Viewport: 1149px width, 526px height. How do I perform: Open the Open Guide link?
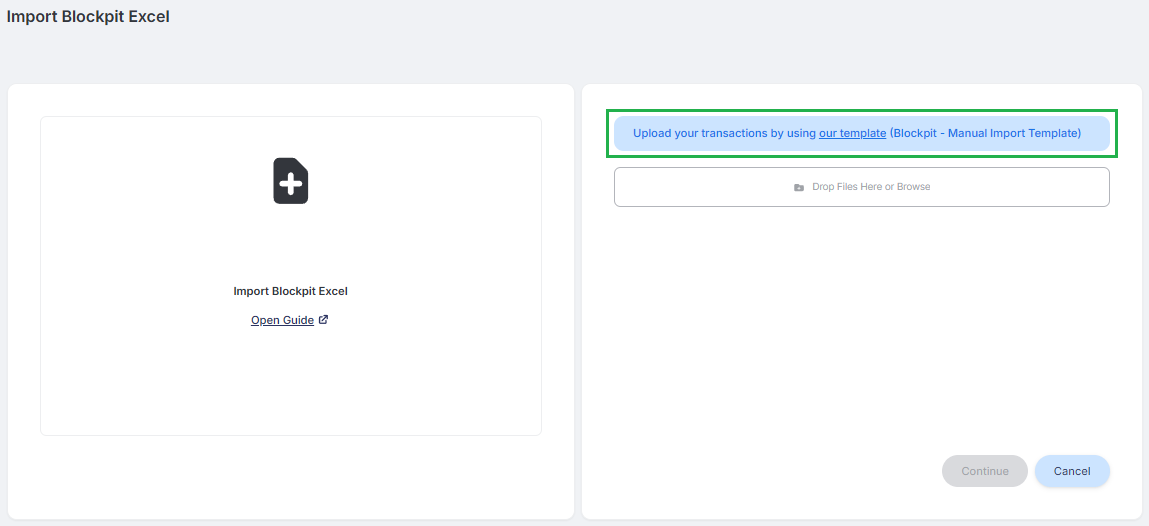(282, 320)
